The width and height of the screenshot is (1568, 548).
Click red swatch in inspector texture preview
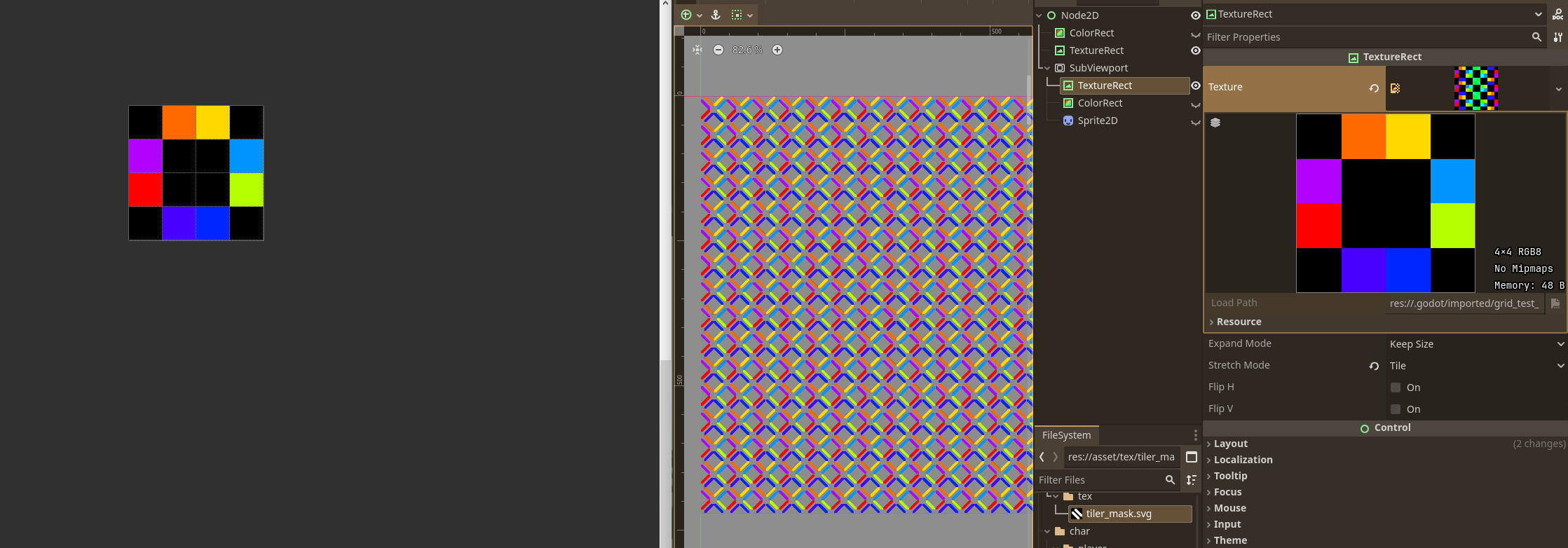(x=1318, y=226)
